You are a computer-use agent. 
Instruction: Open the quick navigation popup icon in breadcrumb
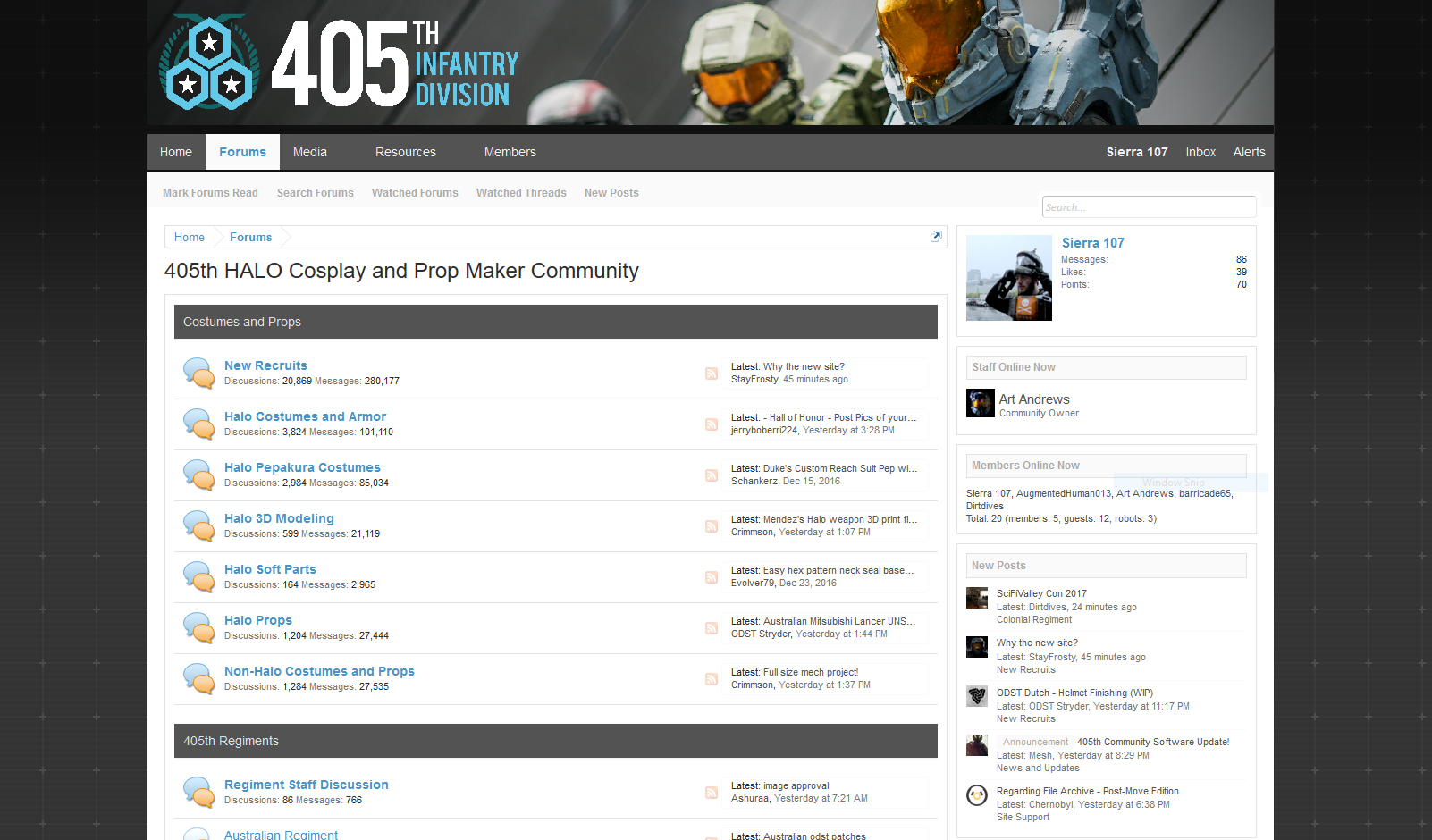click(936, 237)
